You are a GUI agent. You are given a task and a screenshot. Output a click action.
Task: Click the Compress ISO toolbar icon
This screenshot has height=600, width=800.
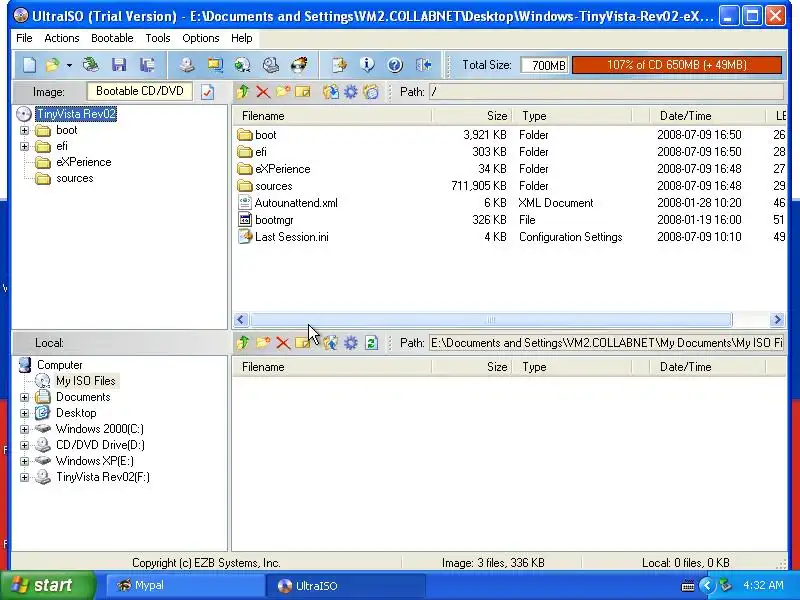[x=215, y=65]
